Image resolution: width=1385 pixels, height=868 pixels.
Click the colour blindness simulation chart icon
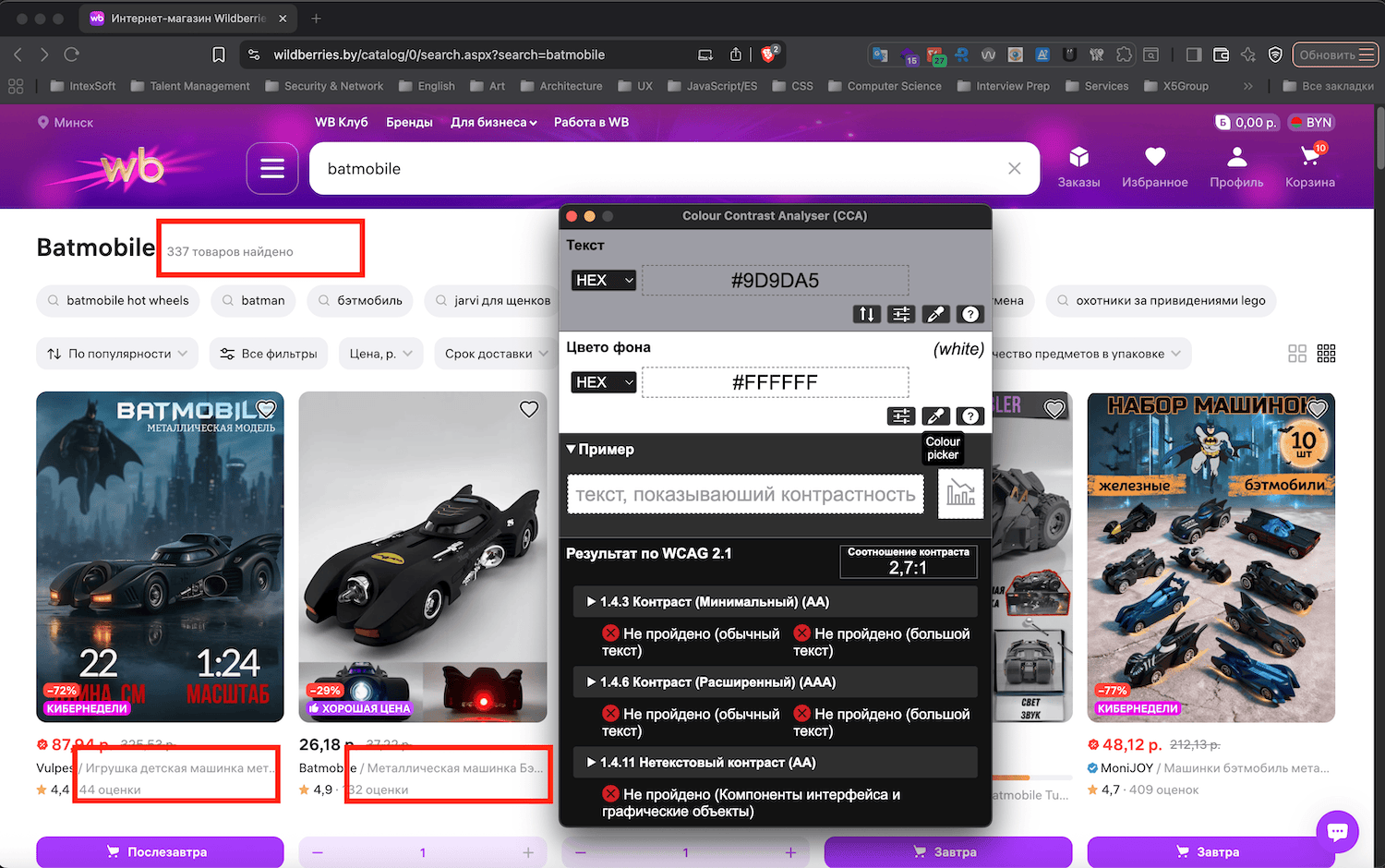960,494
